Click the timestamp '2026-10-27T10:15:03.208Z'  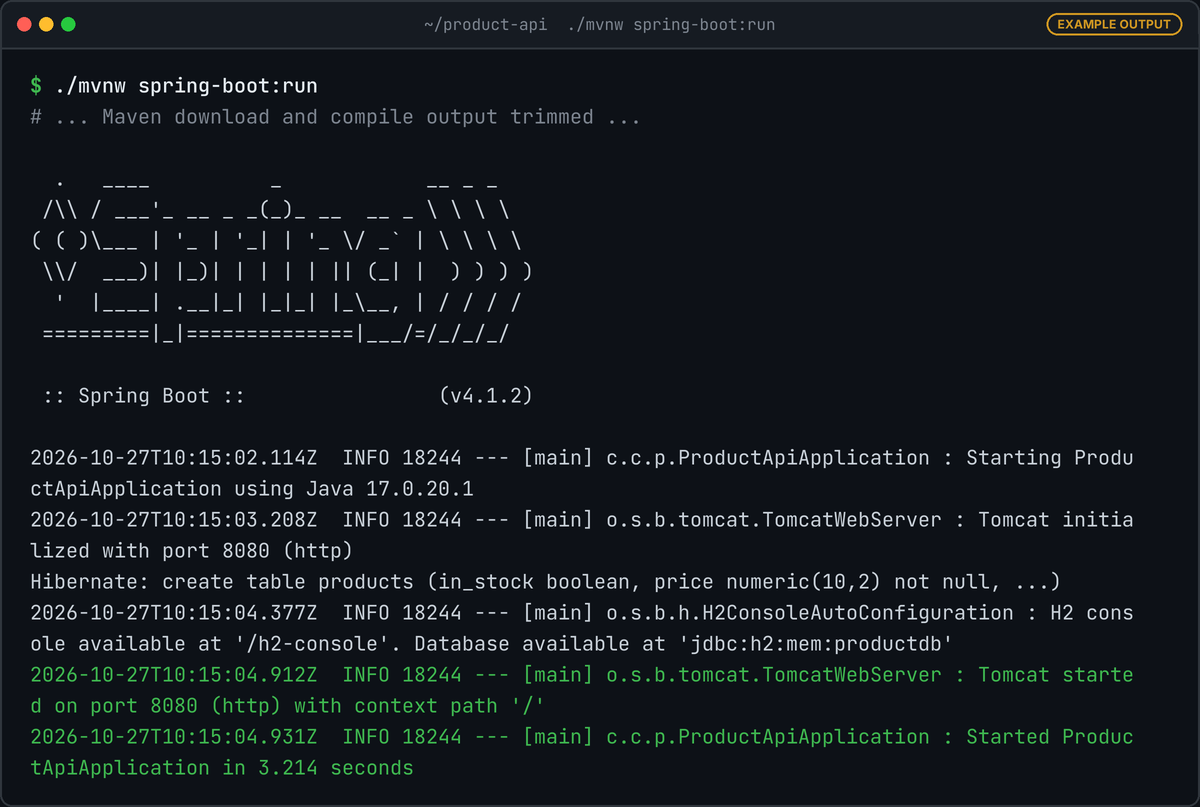click(174, 520)
